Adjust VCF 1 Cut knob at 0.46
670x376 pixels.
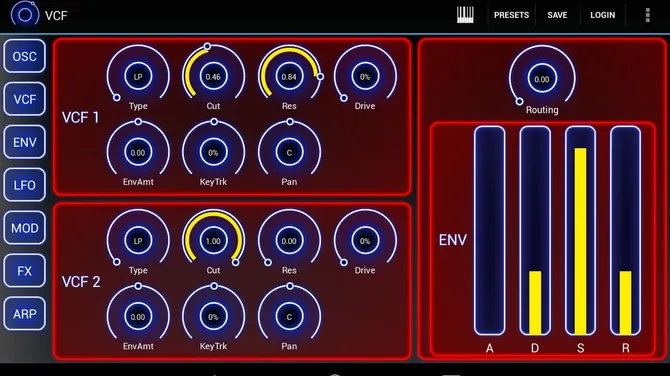[x=213, y=76]
